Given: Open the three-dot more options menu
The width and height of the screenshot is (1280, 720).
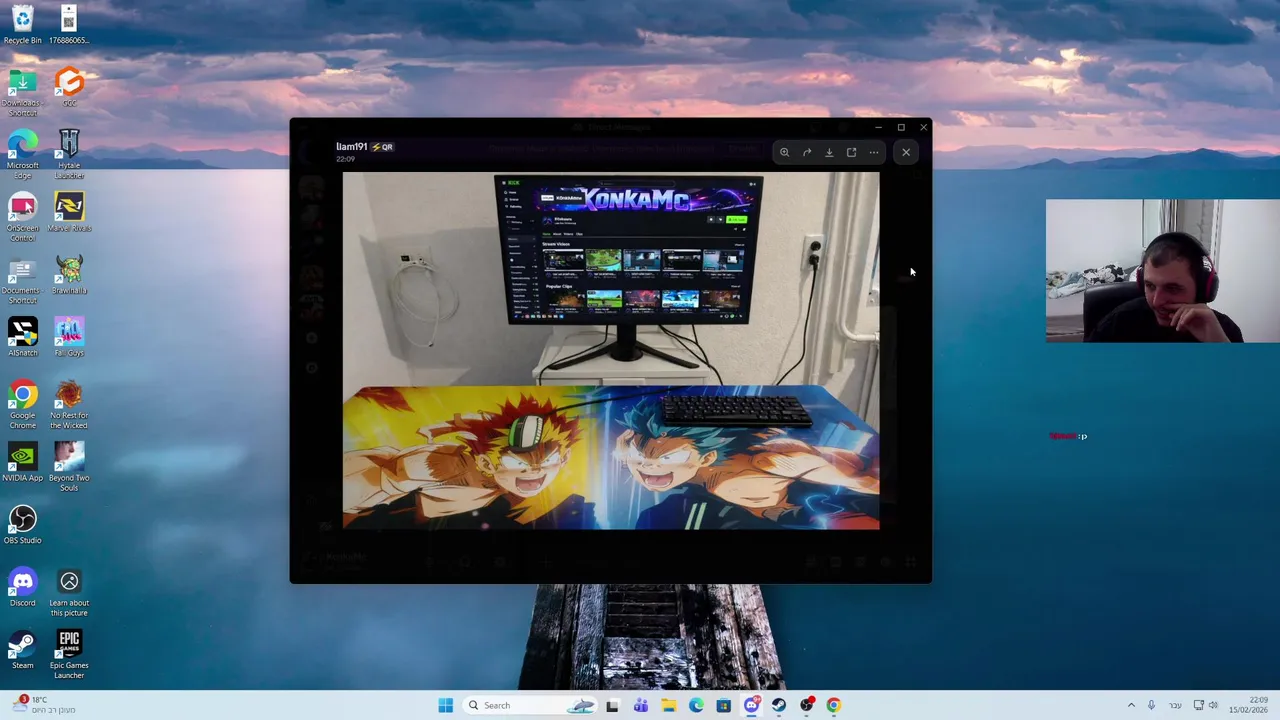Looking at the screenshot, I should [x=874, y=152].
